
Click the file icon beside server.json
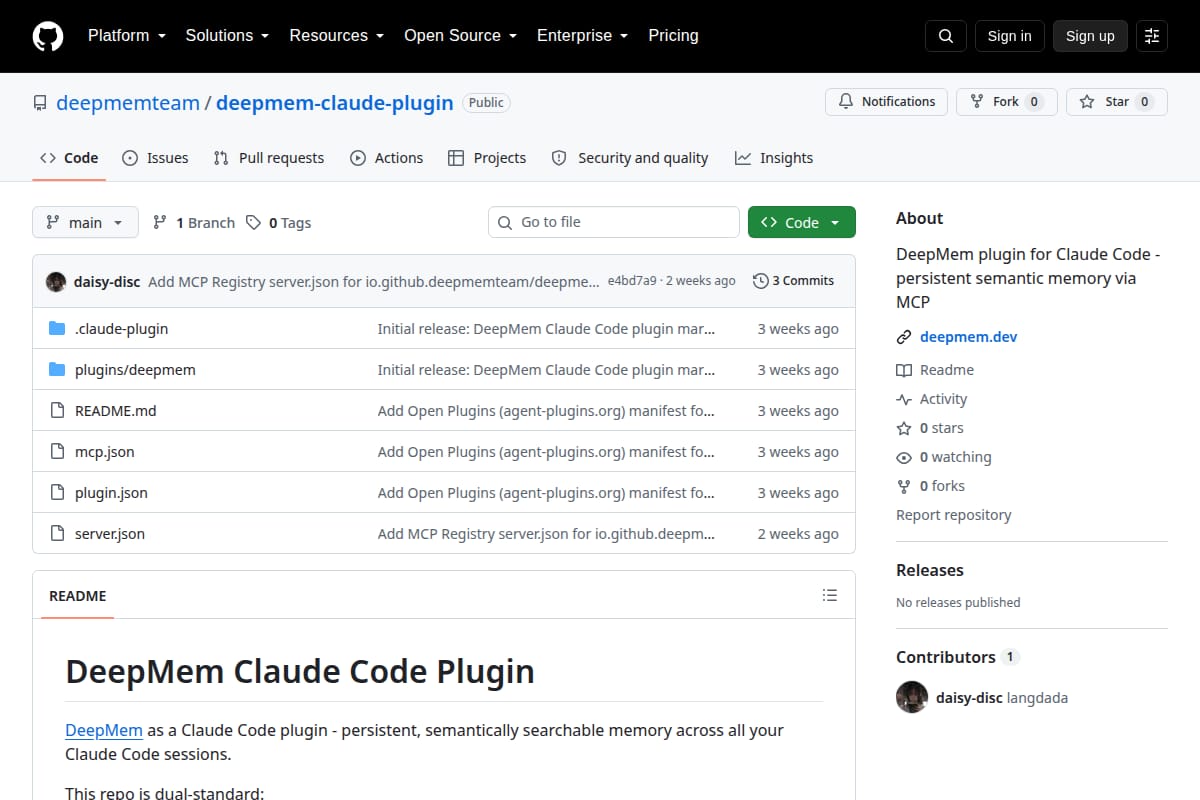tap(57, 534)
